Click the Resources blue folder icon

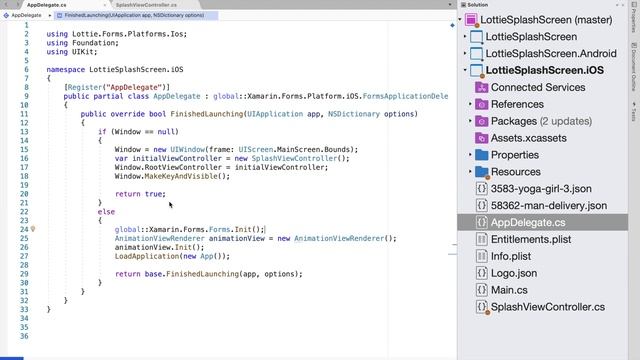(x=482, y=172)
